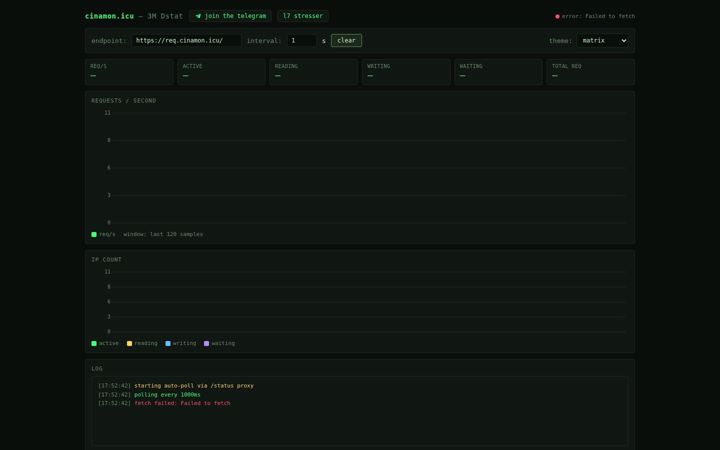The image size is (720, 450).
Task: Open the theme matrix dropdown
Action: click(x=603, y=40)
